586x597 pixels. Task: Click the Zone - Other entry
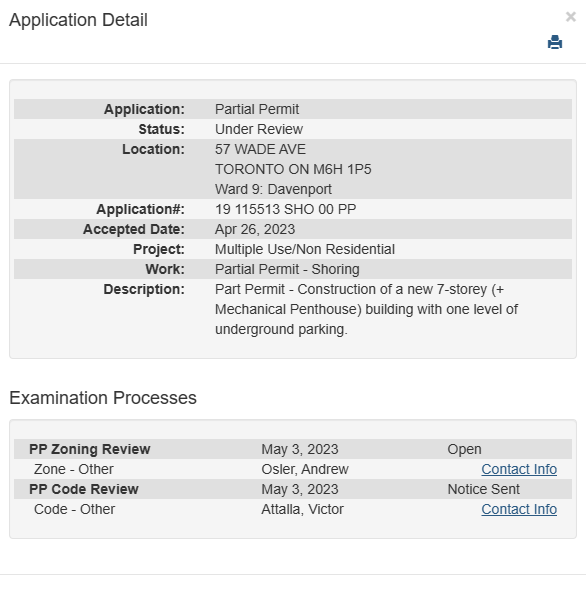click(73, 469)
